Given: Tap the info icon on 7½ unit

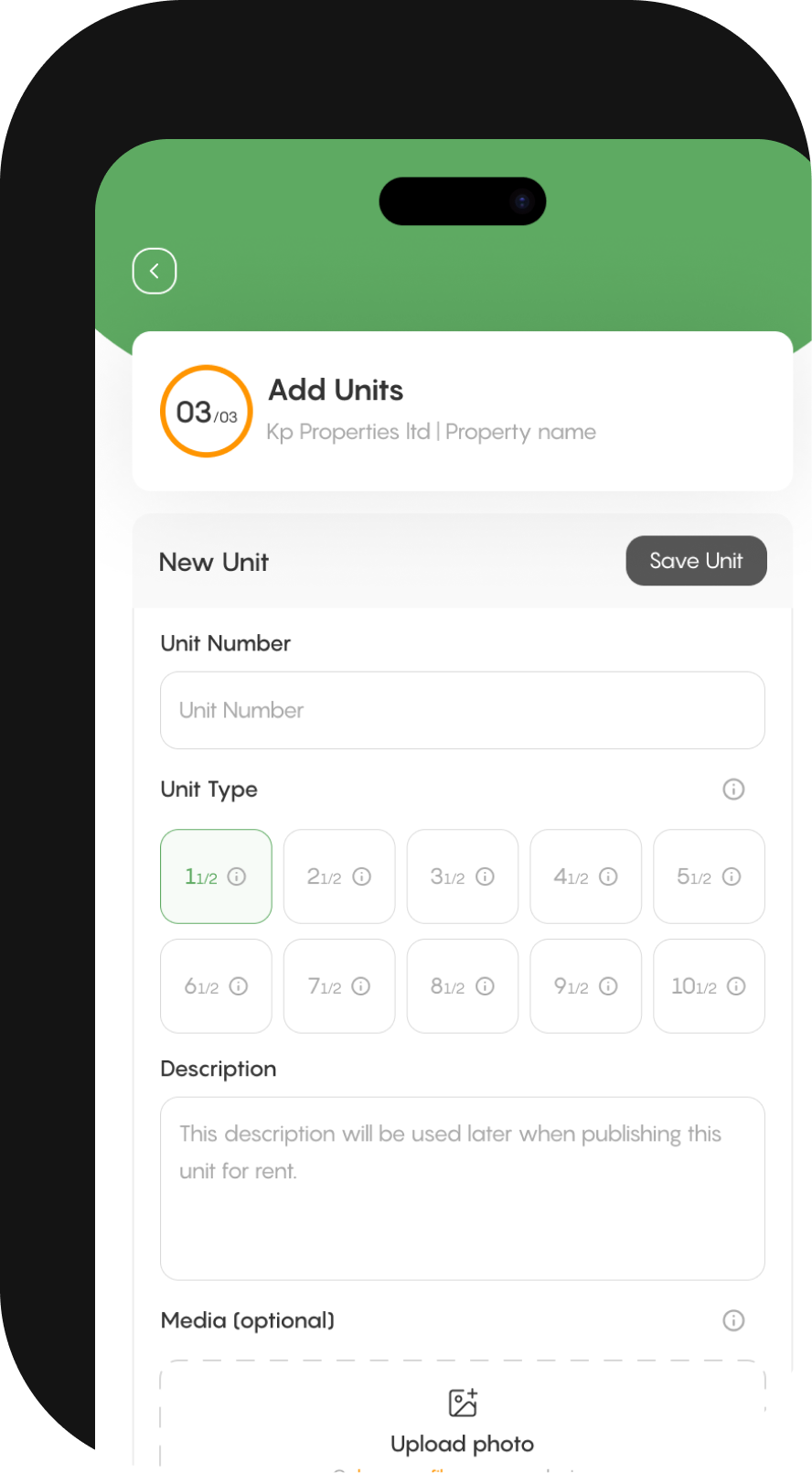Looking at the screenshot, I should pos(361,986).
